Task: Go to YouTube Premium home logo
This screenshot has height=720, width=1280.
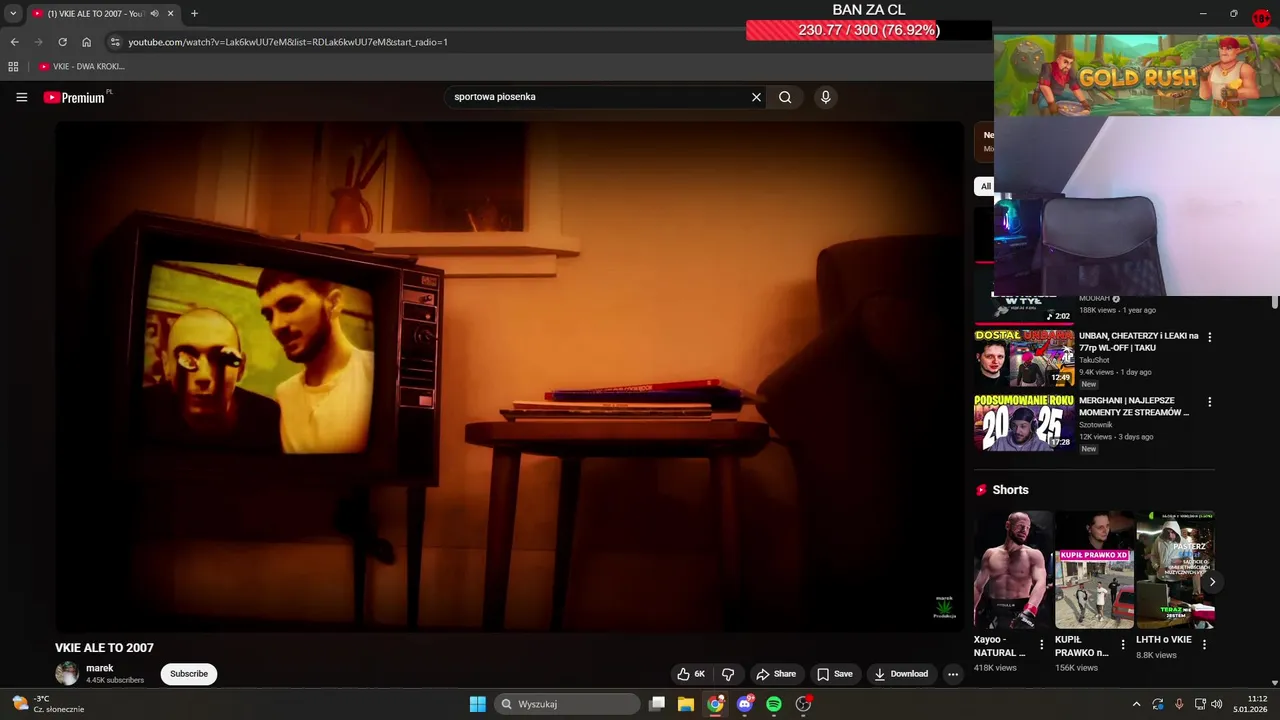Action: click(75, 97)
